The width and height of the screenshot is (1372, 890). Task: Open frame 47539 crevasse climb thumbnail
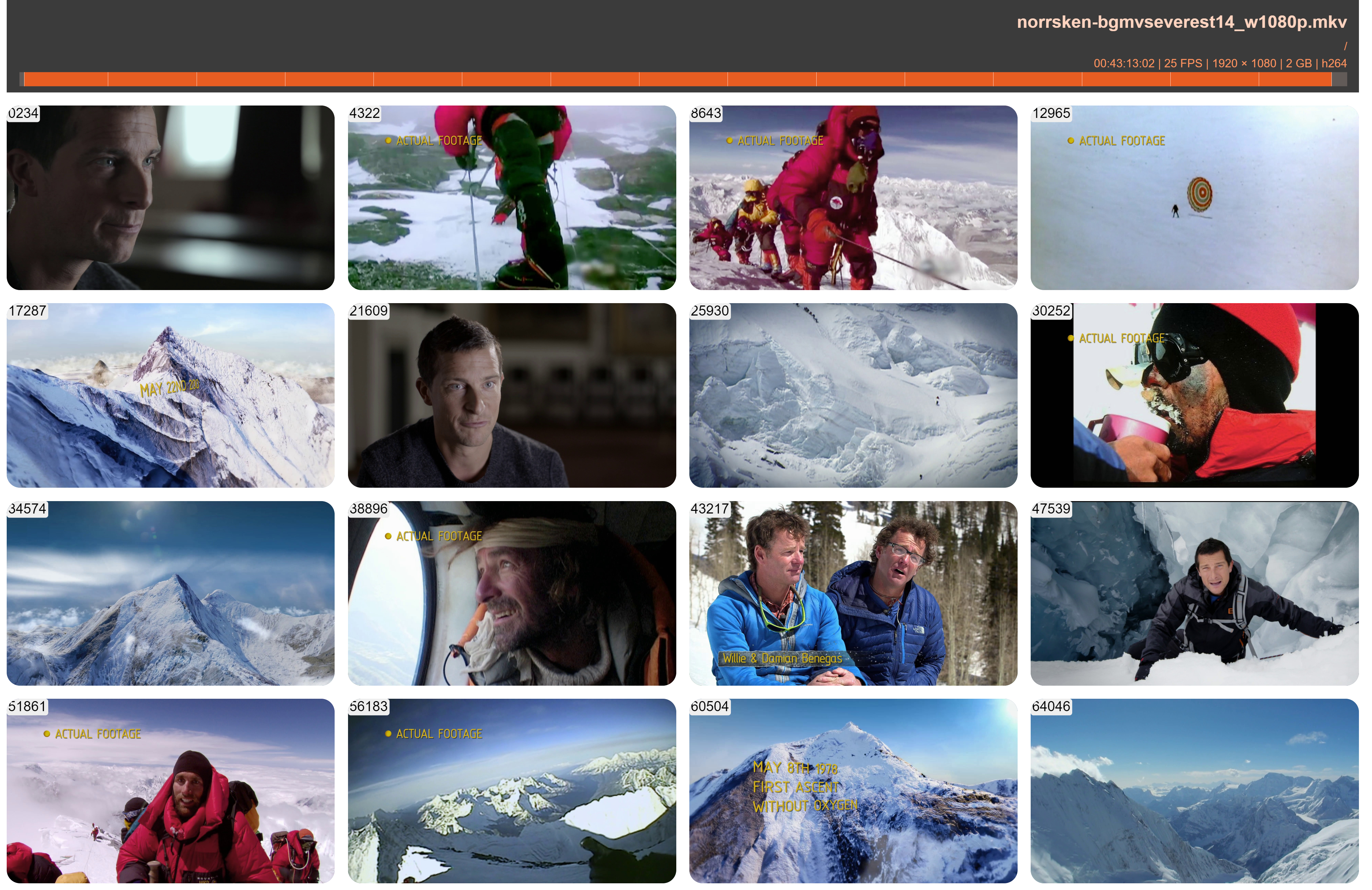(1194, 593)
